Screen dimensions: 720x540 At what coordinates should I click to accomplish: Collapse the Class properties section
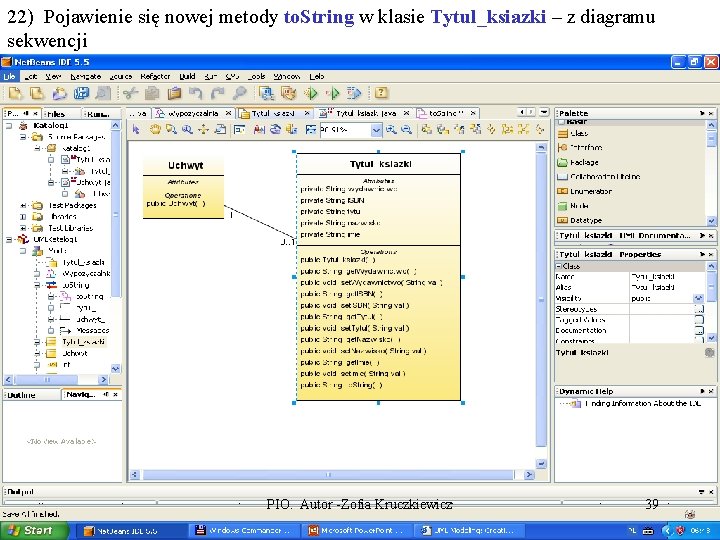(559, 266)
